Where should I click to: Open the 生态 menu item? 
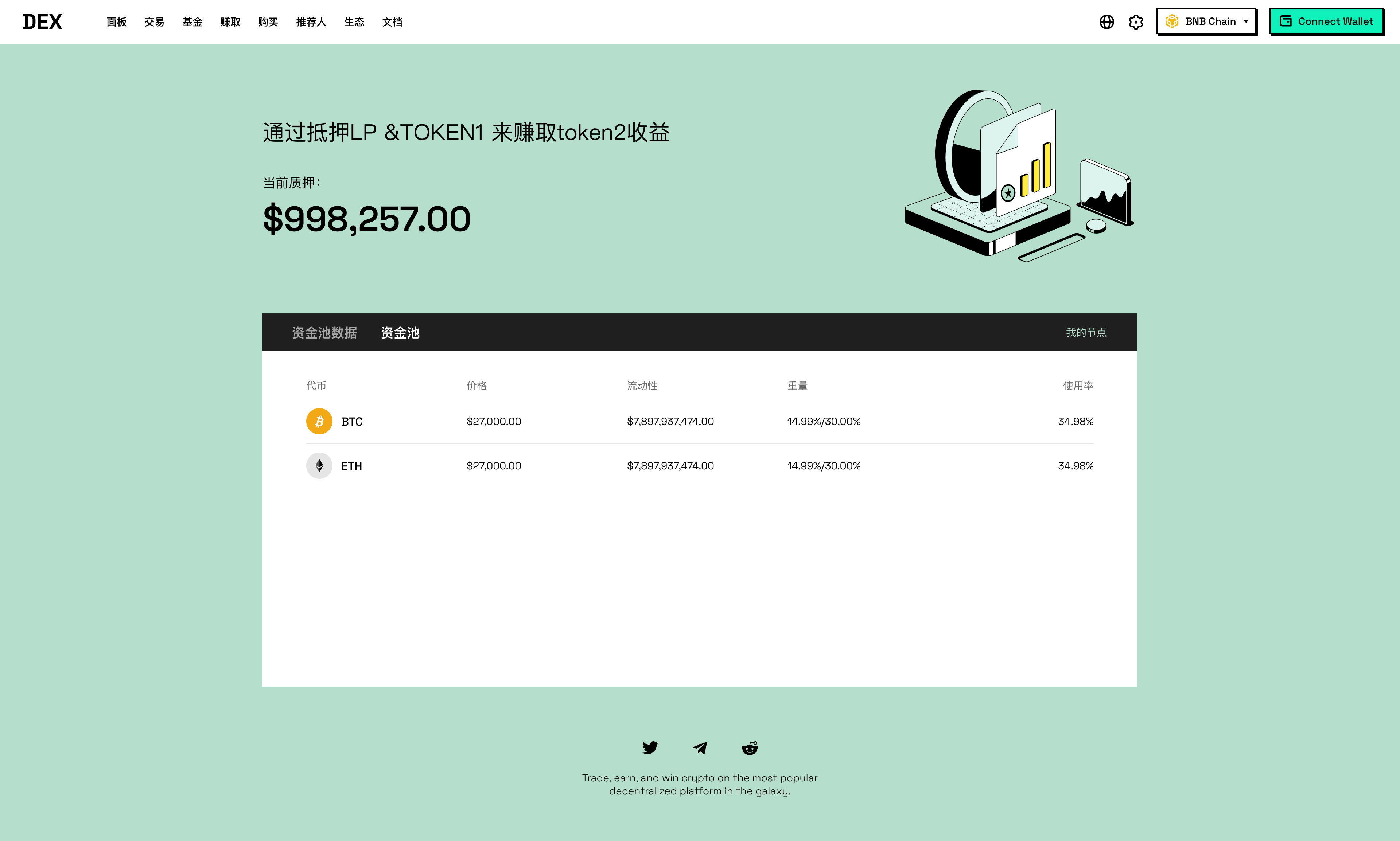coord(354,22)
